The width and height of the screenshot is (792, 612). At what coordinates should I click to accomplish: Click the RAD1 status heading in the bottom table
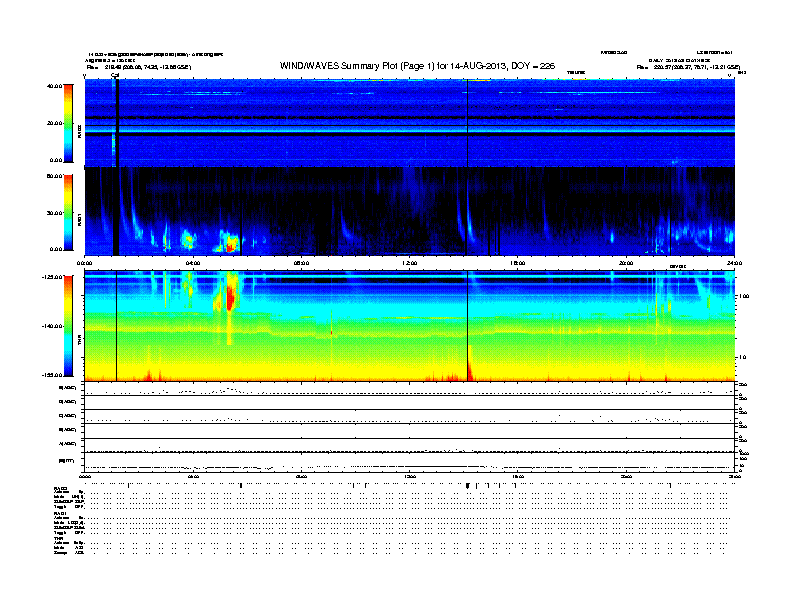point(60,514)
